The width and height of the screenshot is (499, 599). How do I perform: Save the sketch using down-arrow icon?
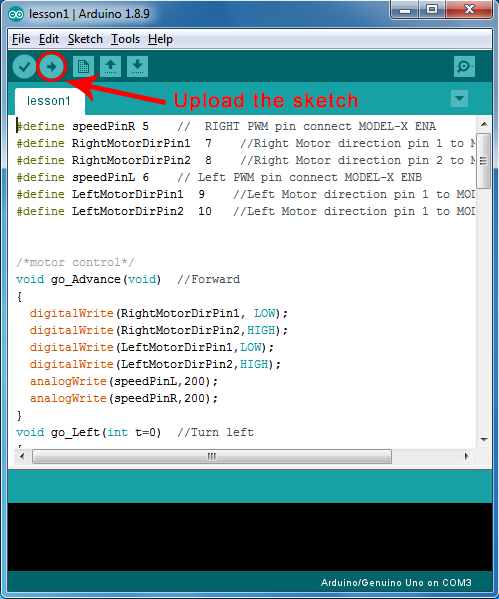pyautogui.click(x=137, y=67)
